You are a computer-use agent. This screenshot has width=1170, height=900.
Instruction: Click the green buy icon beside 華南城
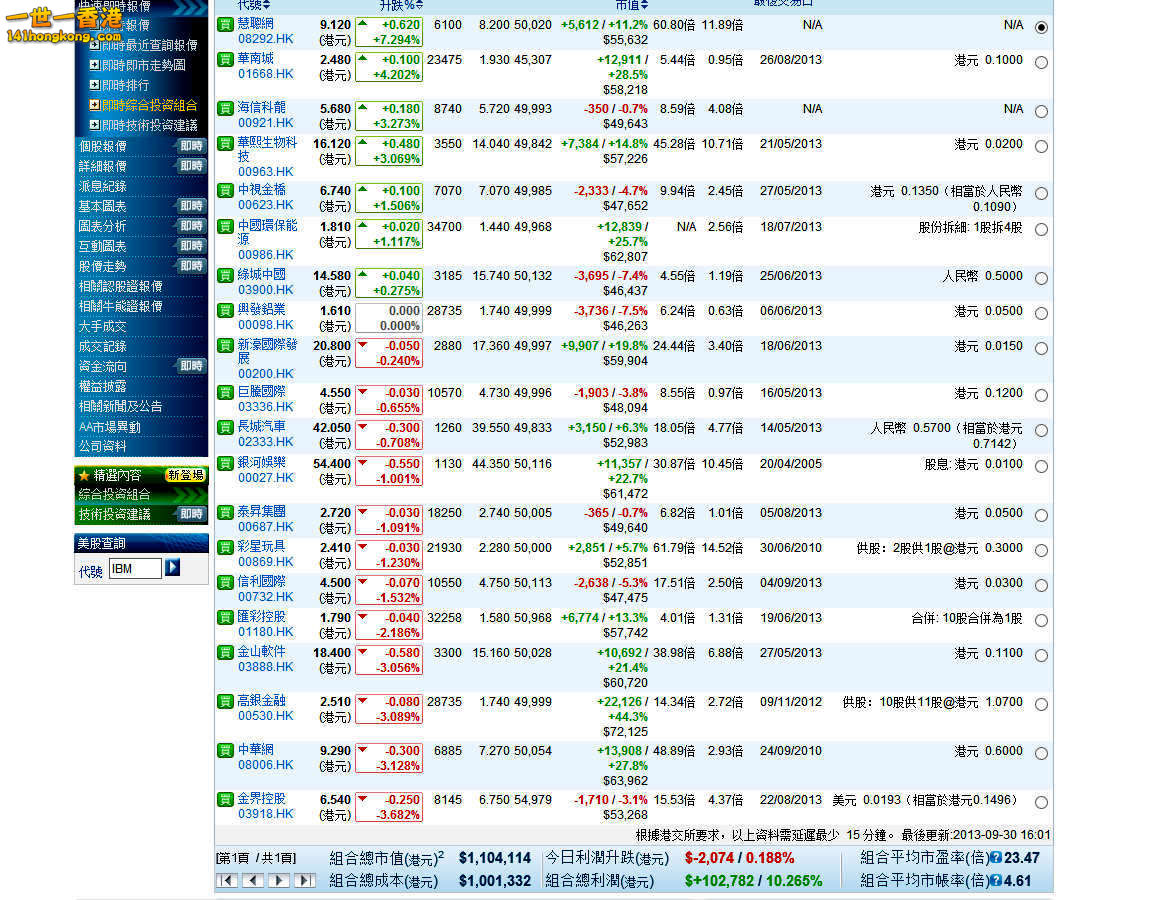click(225, 59)
